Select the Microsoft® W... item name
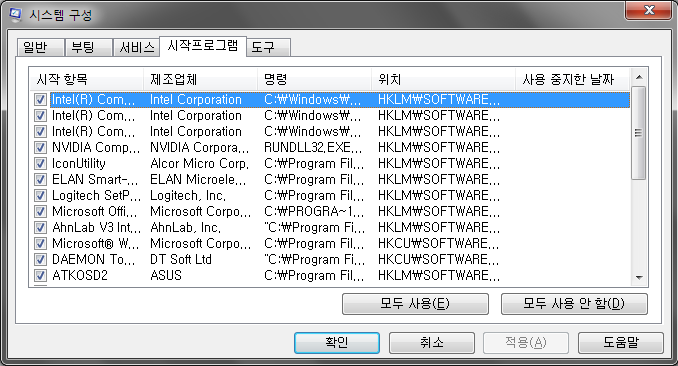Image resolution: width=678 pixels, height=366 pixels. click(95, 244)
